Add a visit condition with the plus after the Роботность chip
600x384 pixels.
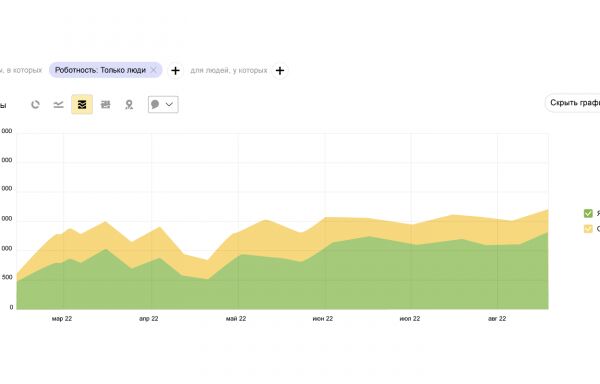click(x=175, y=71)
